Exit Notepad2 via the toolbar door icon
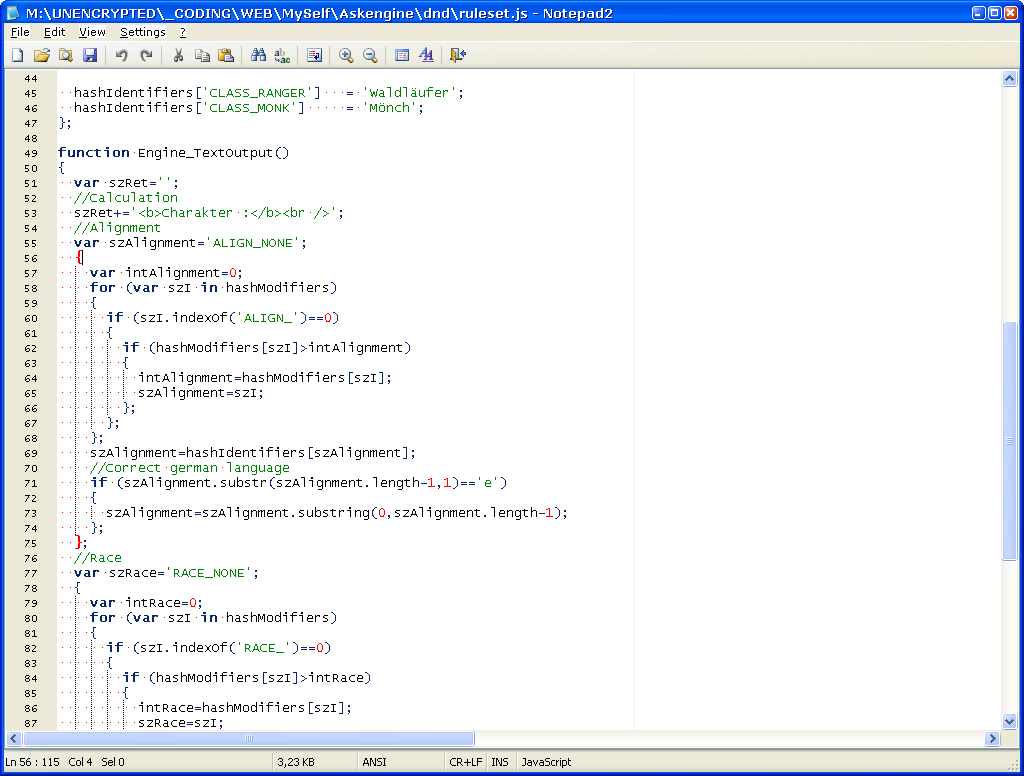The image size is (1024, 776). click(x=458, y=56)
